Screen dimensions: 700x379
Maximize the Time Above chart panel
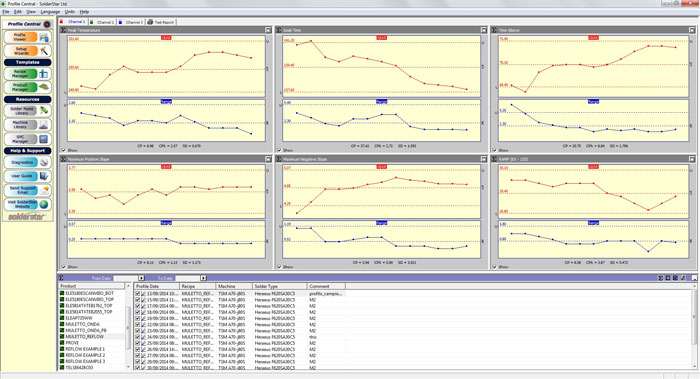[692, 30]
